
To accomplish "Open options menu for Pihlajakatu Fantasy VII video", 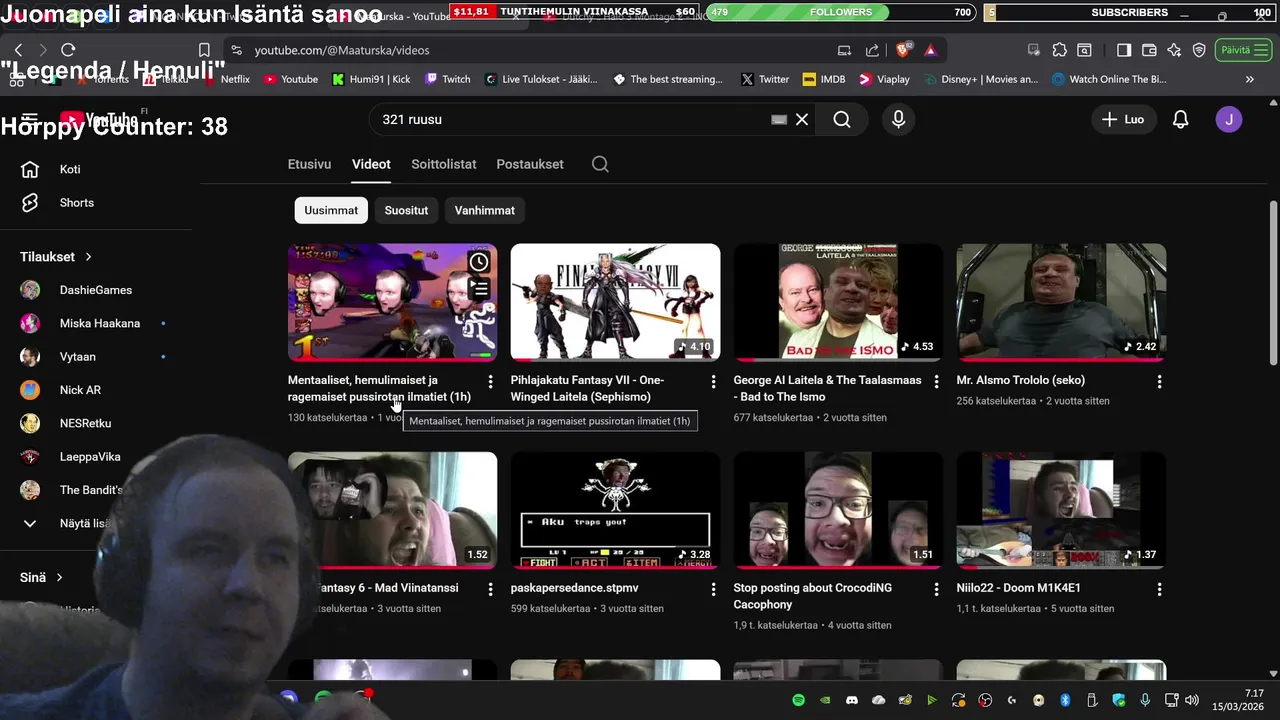I will (x=713, y=381).
